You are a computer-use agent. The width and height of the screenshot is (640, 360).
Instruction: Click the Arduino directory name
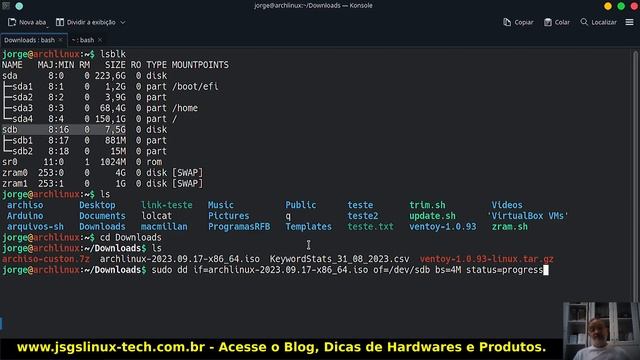25,216
